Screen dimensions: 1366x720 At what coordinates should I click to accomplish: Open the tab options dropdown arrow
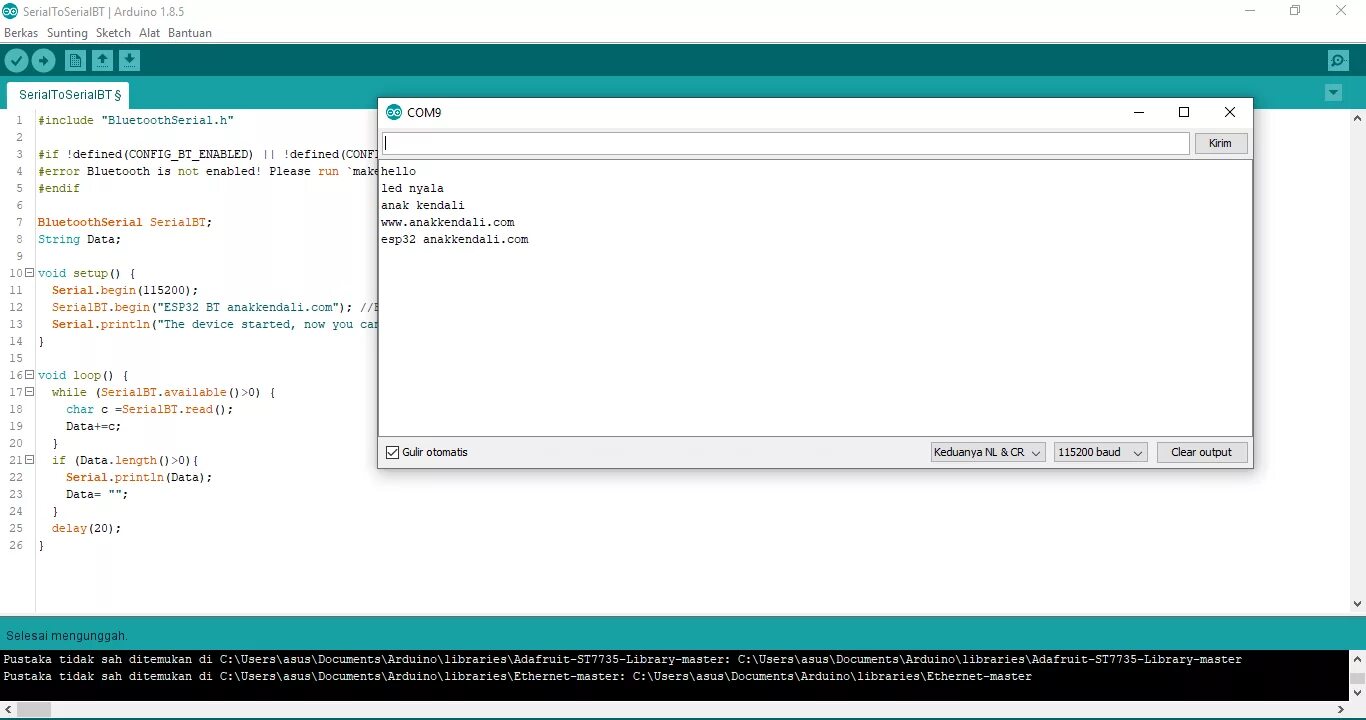(x=1333, y=93)
